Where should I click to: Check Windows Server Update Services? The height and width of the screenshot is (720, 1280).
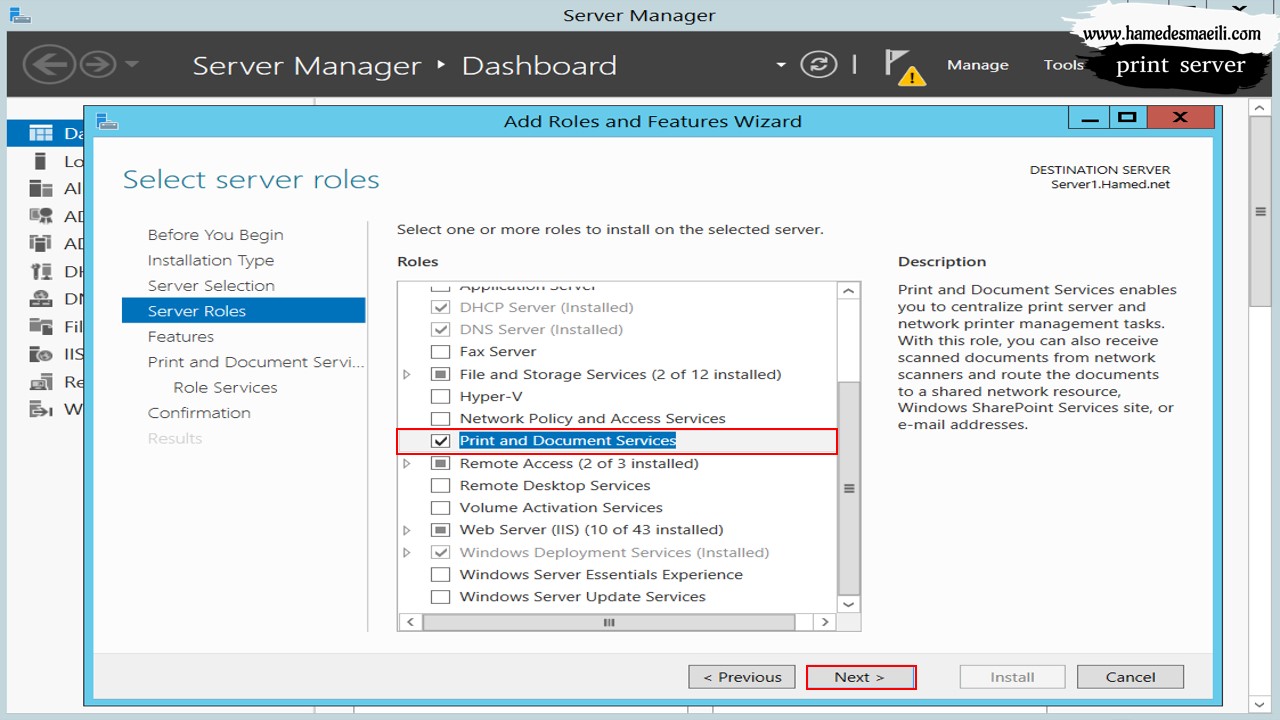[x=440, y=597]
